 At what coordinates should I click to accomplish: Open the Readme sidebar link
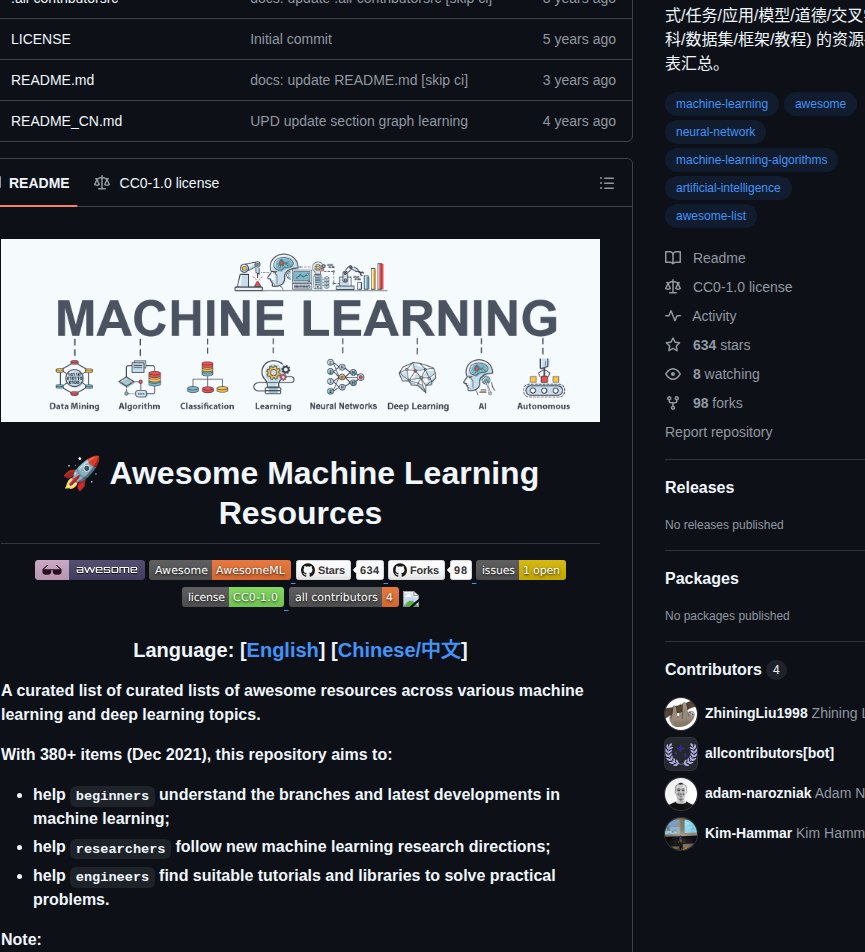[x=719, y=258]
